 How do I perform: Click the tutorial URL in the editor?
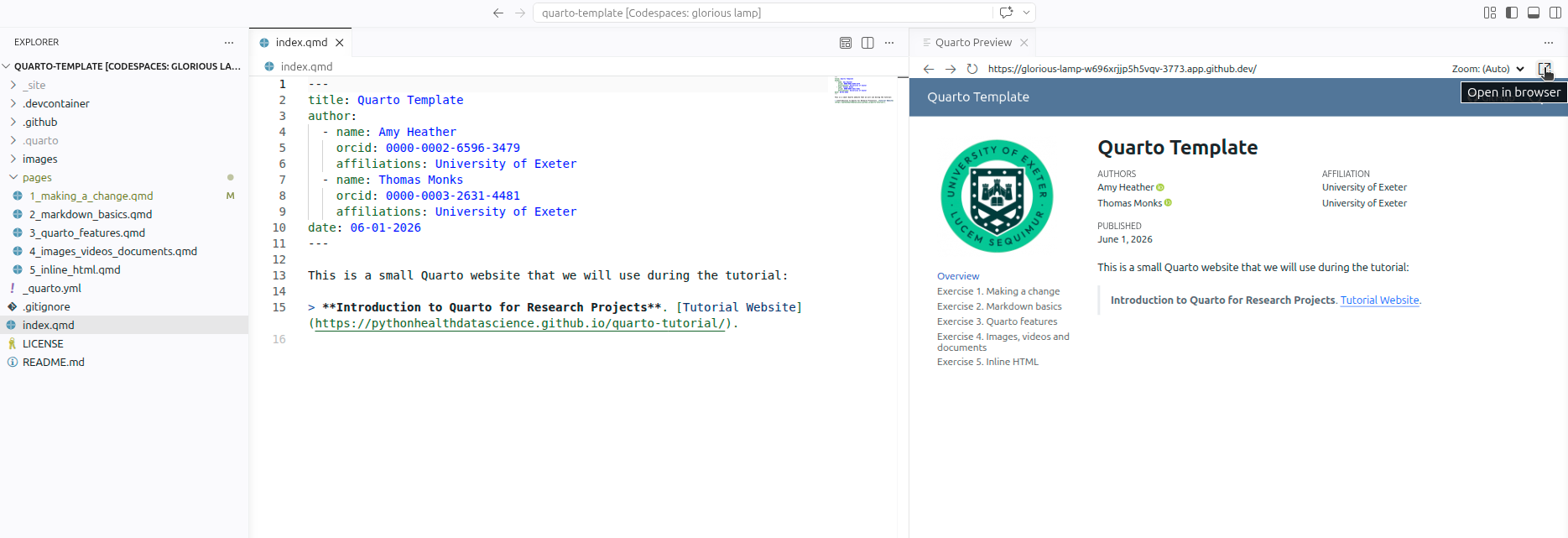click(x=520, y=323)
